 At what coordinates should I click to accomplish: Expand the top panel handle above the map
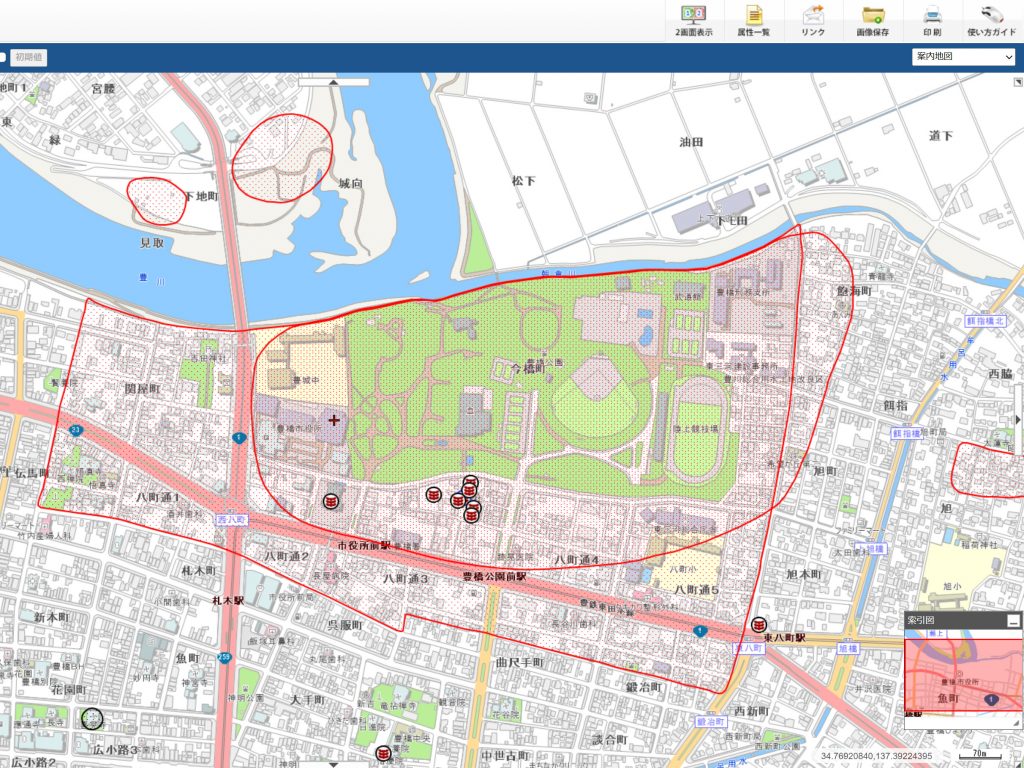pyautogui.click(x=334, y=82)
